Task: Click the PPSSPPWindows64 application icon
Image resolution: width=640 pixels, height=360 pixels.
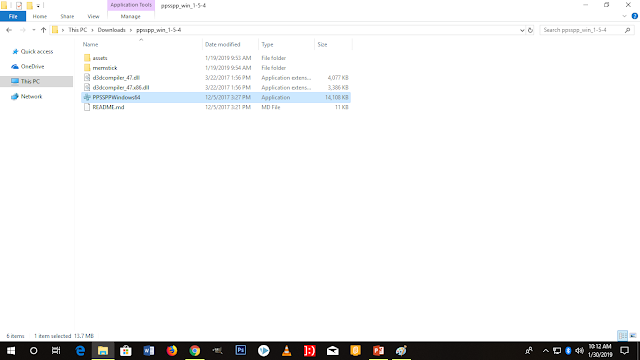Action: (x=87, y=97)
